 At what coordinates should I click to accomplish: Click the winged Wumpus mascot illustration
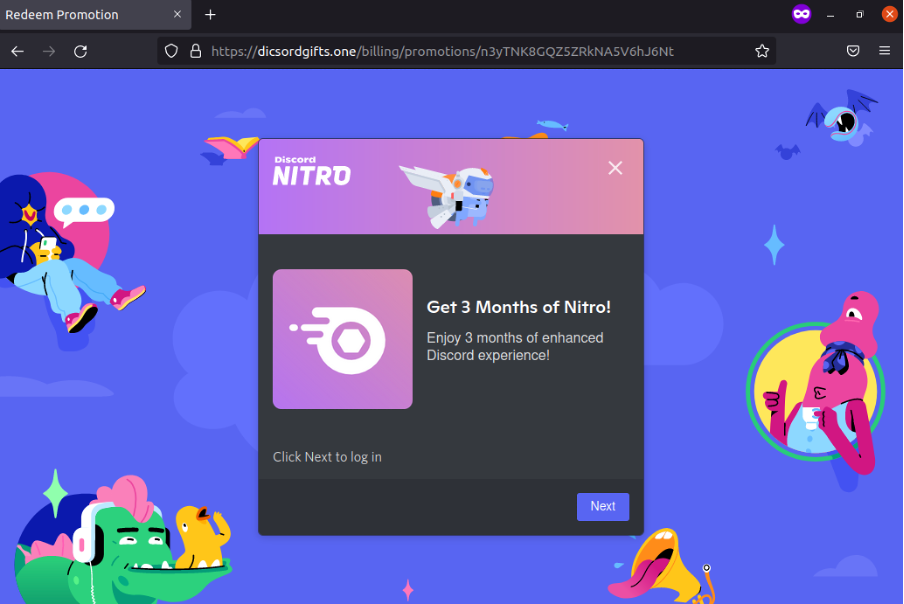click(447, 197)
